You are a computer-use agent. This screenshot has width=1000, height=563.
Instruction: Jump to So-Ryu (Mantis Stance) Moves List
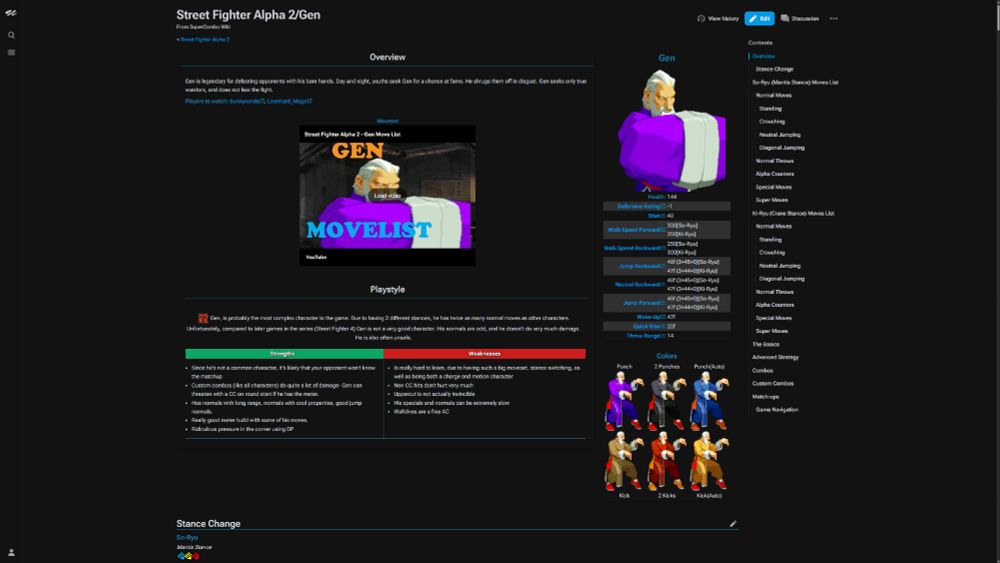tap(795, 82)
